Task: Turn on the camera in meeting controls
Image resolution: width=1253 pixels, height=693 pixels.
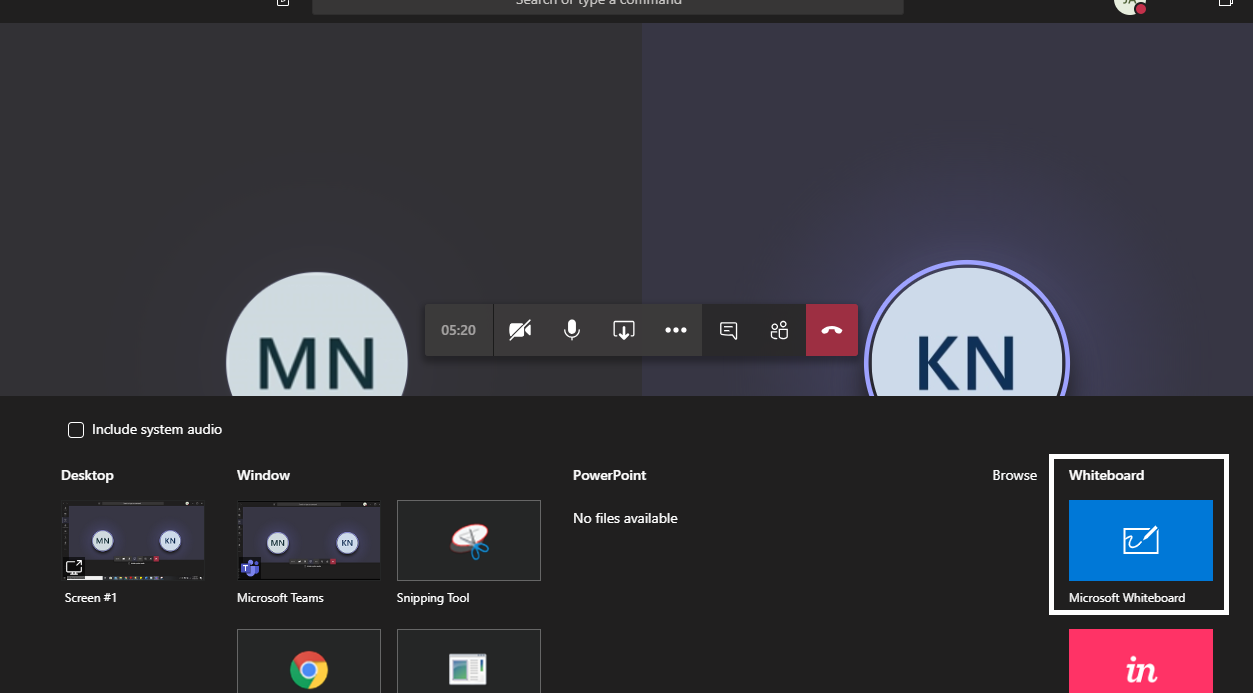Action: click(520, 330)
